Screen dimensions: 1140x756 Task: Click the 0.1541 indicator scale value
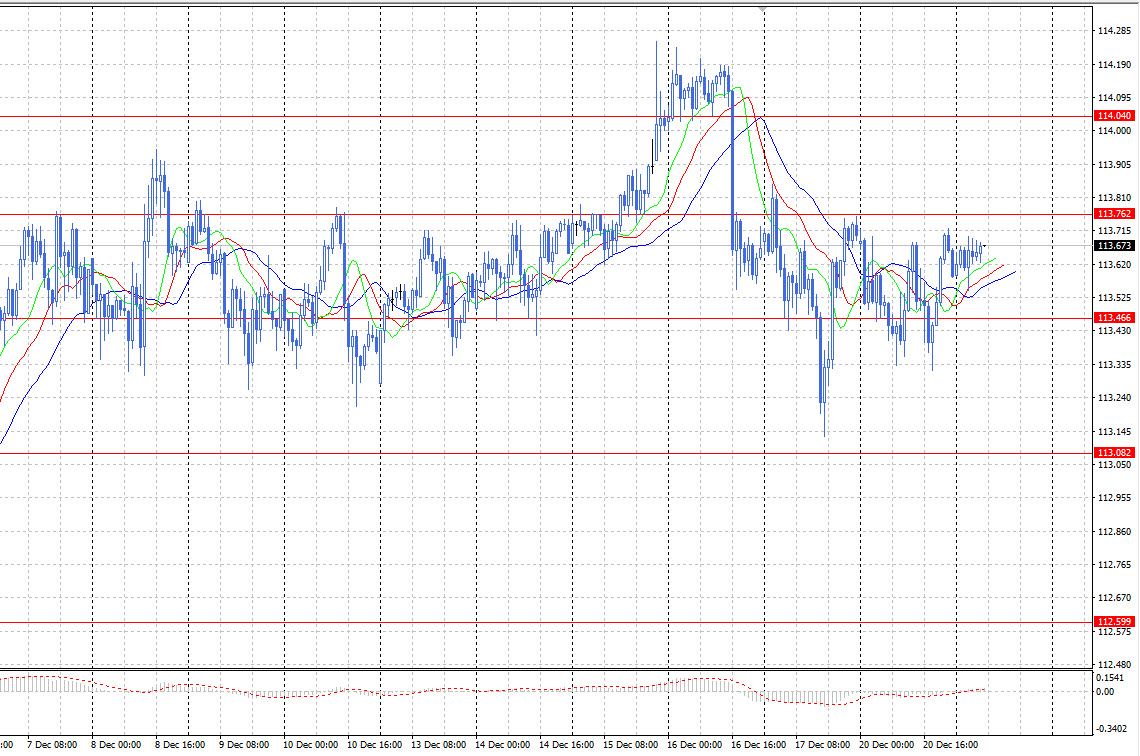[x=1109, y=677]
